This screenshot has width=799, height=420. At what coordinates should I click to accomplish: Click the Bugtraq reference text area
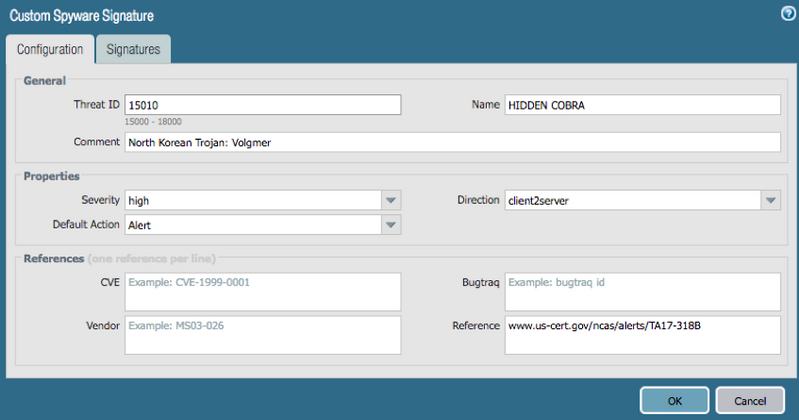(643, 292)
